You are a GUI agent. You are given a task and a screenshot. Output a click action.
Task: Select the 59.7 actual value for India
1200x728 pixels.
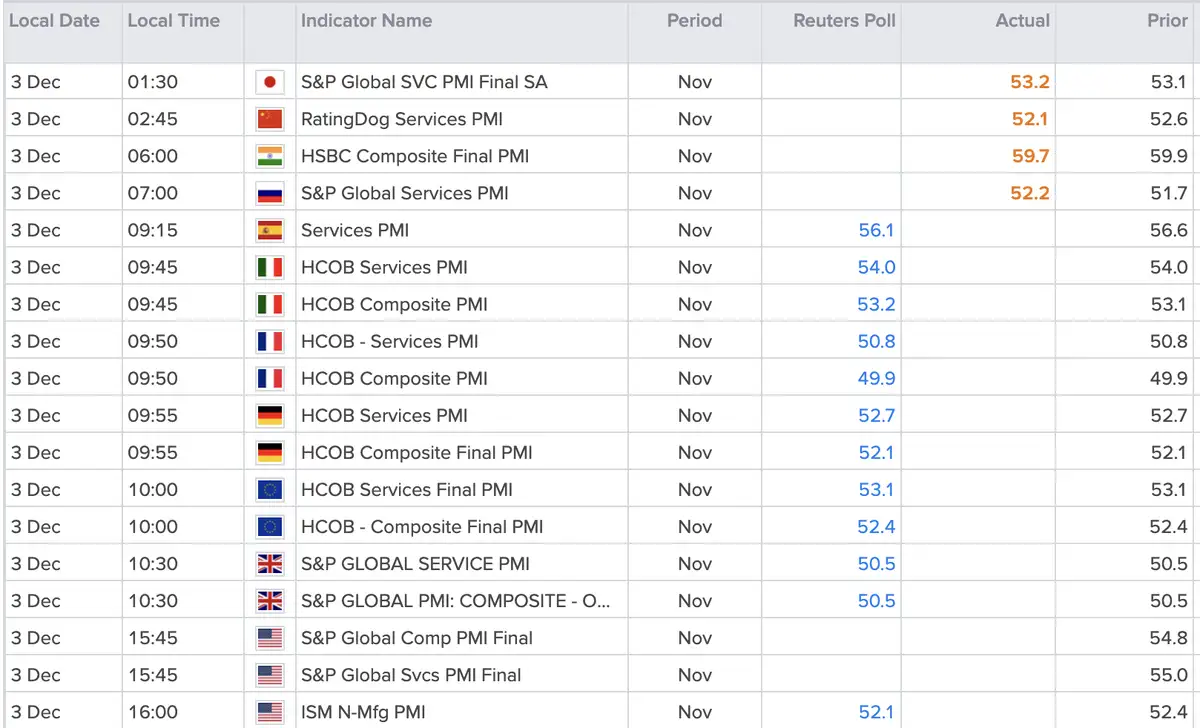click(1030, 156)
